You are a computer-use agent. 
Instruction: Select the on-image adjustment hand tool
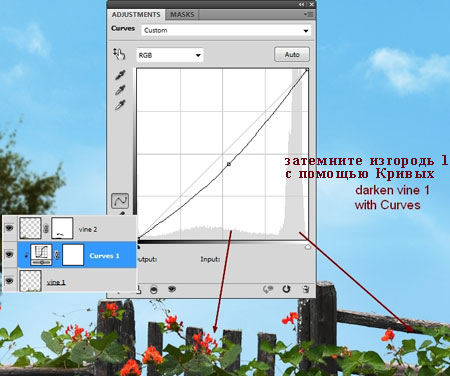pos(119,54)
